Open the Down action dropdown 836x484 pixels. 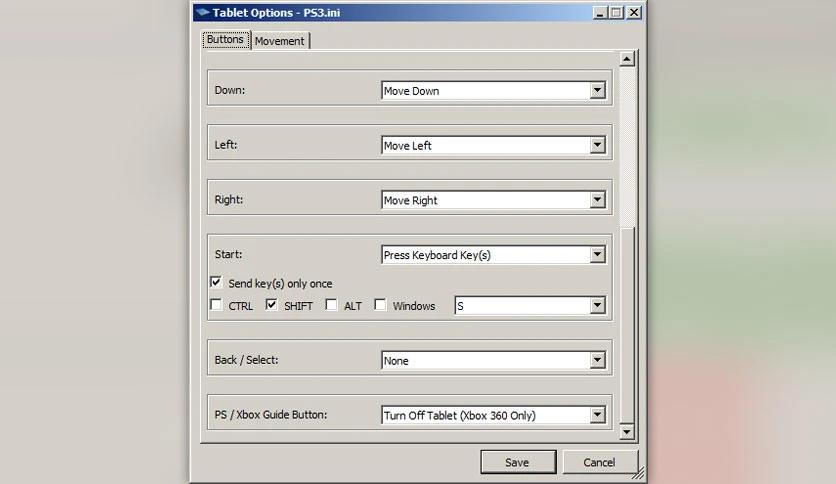(494, 91)
